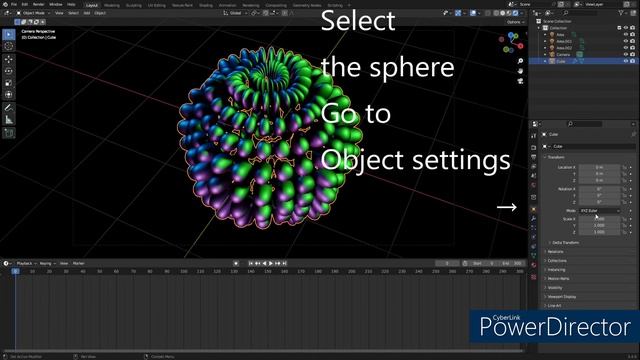
Task: Click the viewport zoom magnifier icon
Action: click(520, 61)
